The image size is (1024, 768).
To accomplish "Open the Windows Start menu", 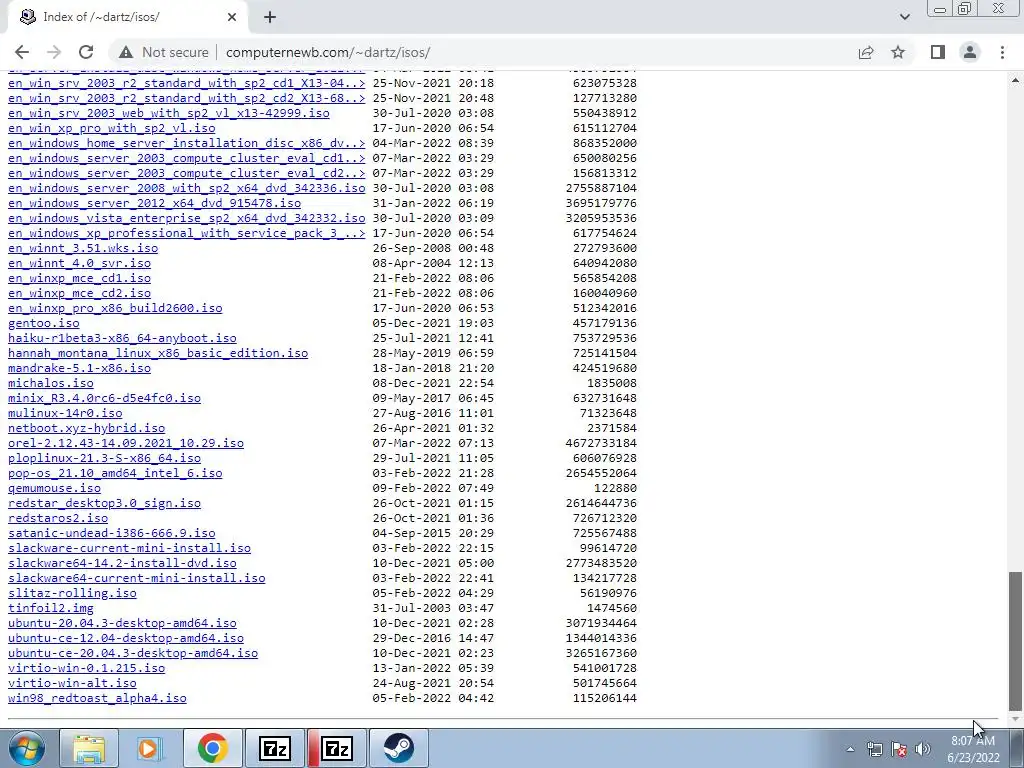I will [x=26, y=748].
